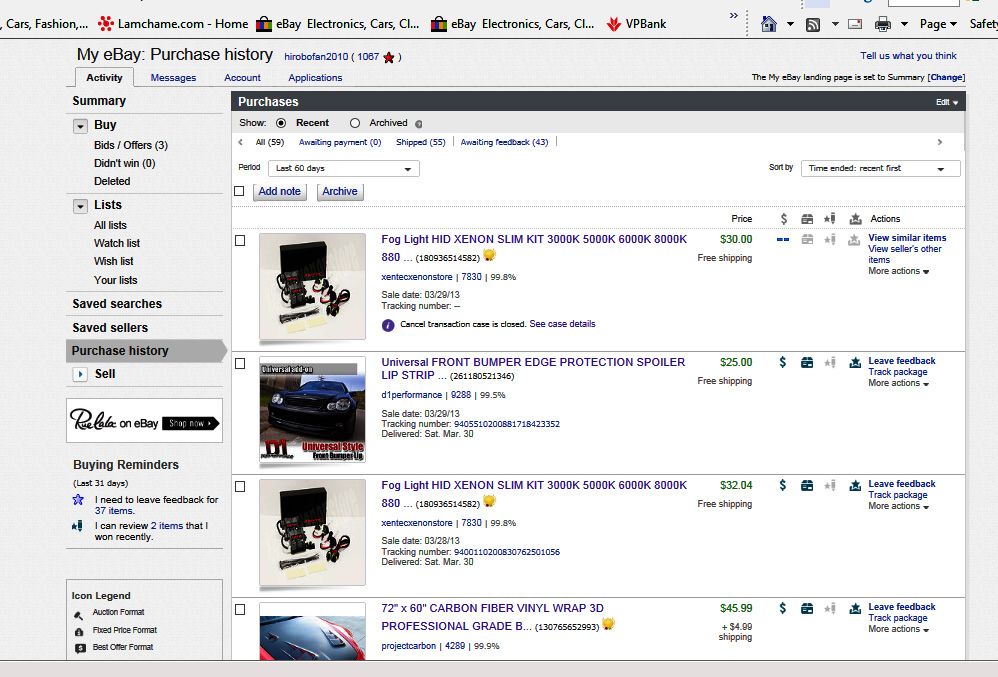Tick the select-all checkbox beside Add note

239,191
